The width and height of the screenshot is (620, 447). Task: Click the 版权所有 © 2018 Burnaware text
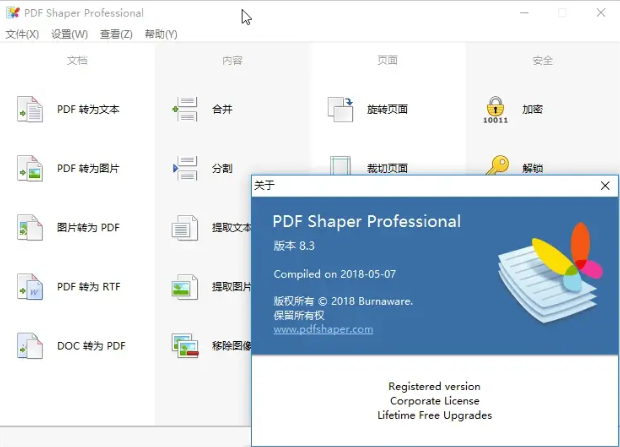[x=343, y=301]
